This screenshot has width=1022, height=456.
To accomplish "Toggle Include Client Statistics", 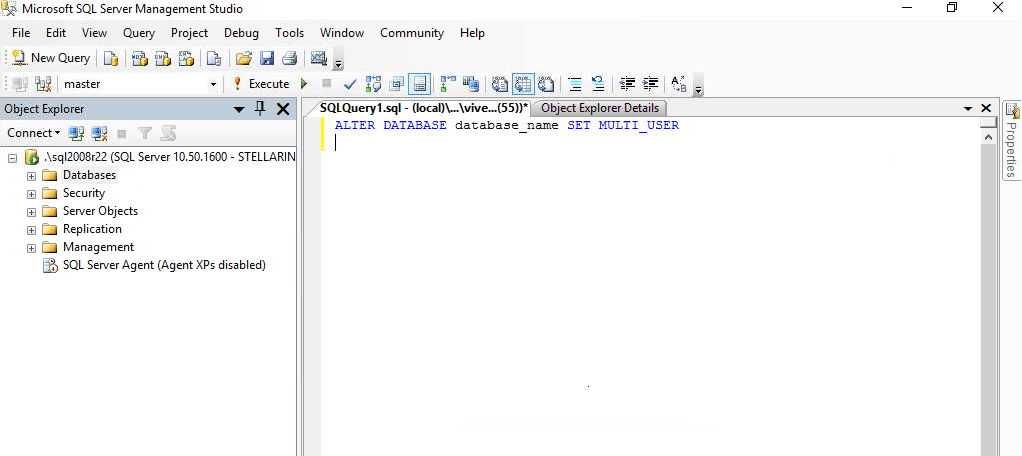I will [471, 83].
